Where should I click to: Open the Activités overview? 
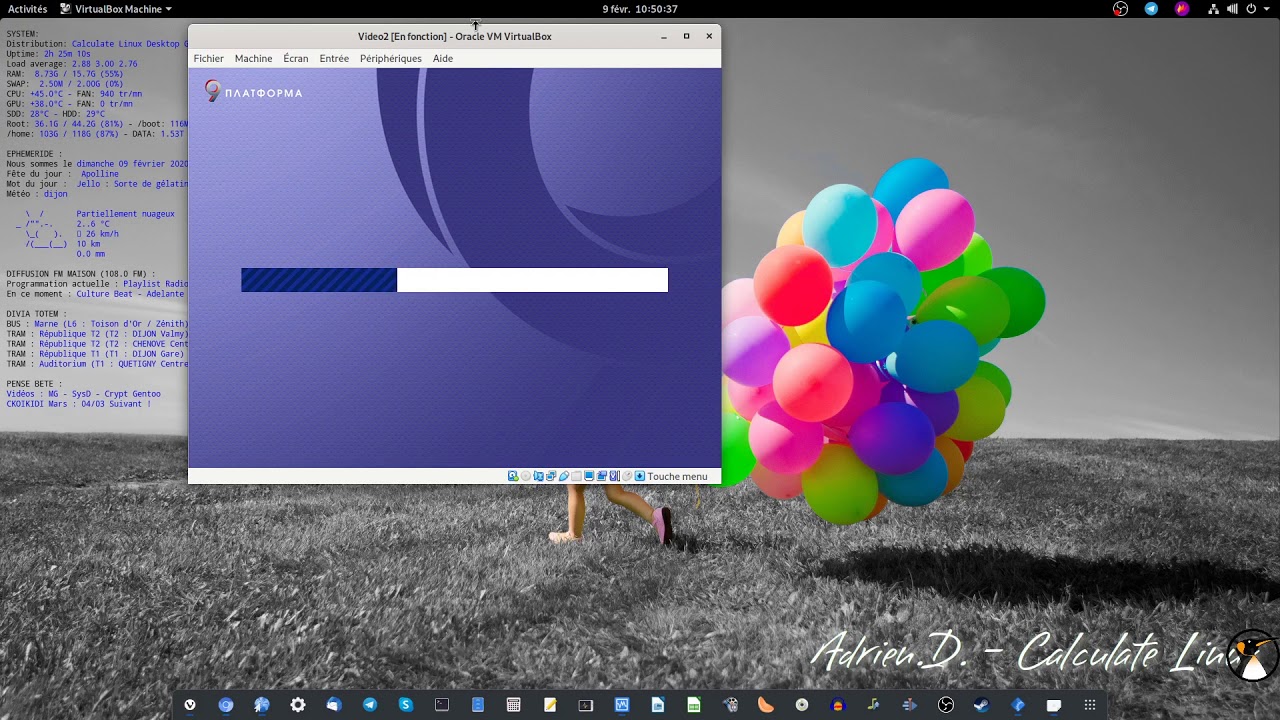[x=28, y=9]
